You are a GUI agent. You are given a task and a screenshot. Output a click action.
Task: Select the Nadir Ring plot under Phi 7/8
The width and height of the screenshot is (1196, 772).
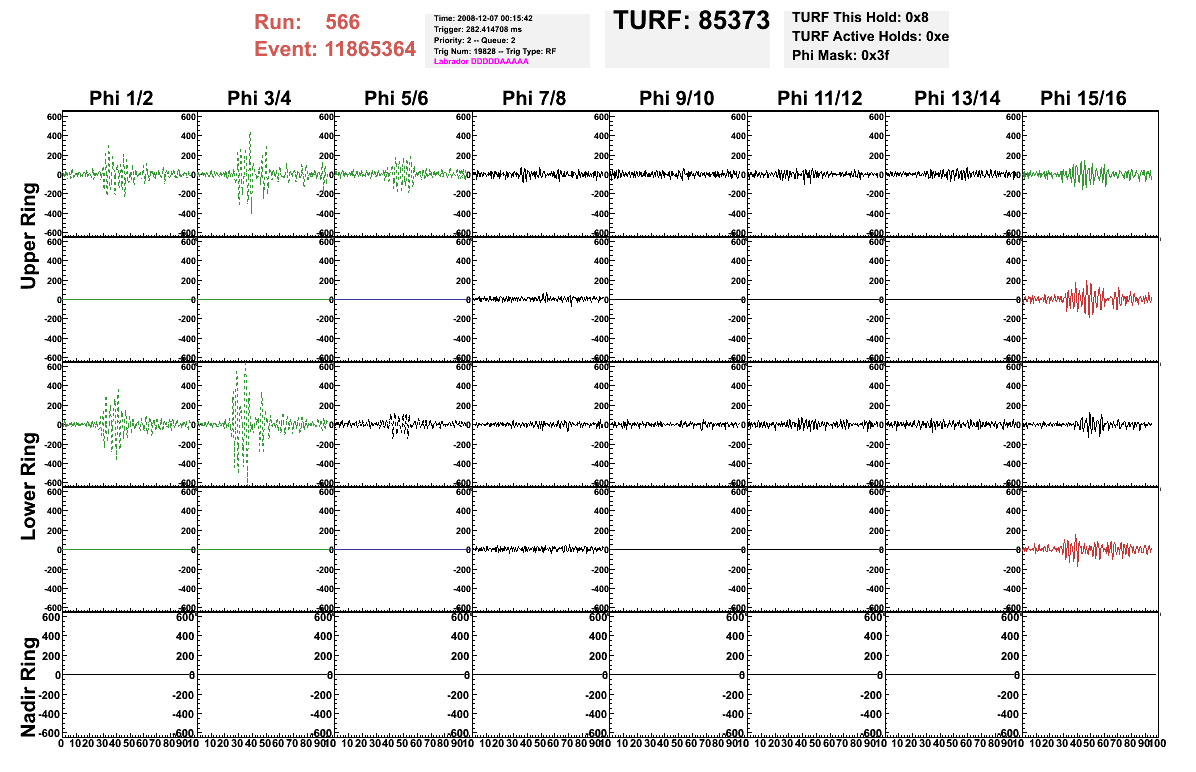542,674
